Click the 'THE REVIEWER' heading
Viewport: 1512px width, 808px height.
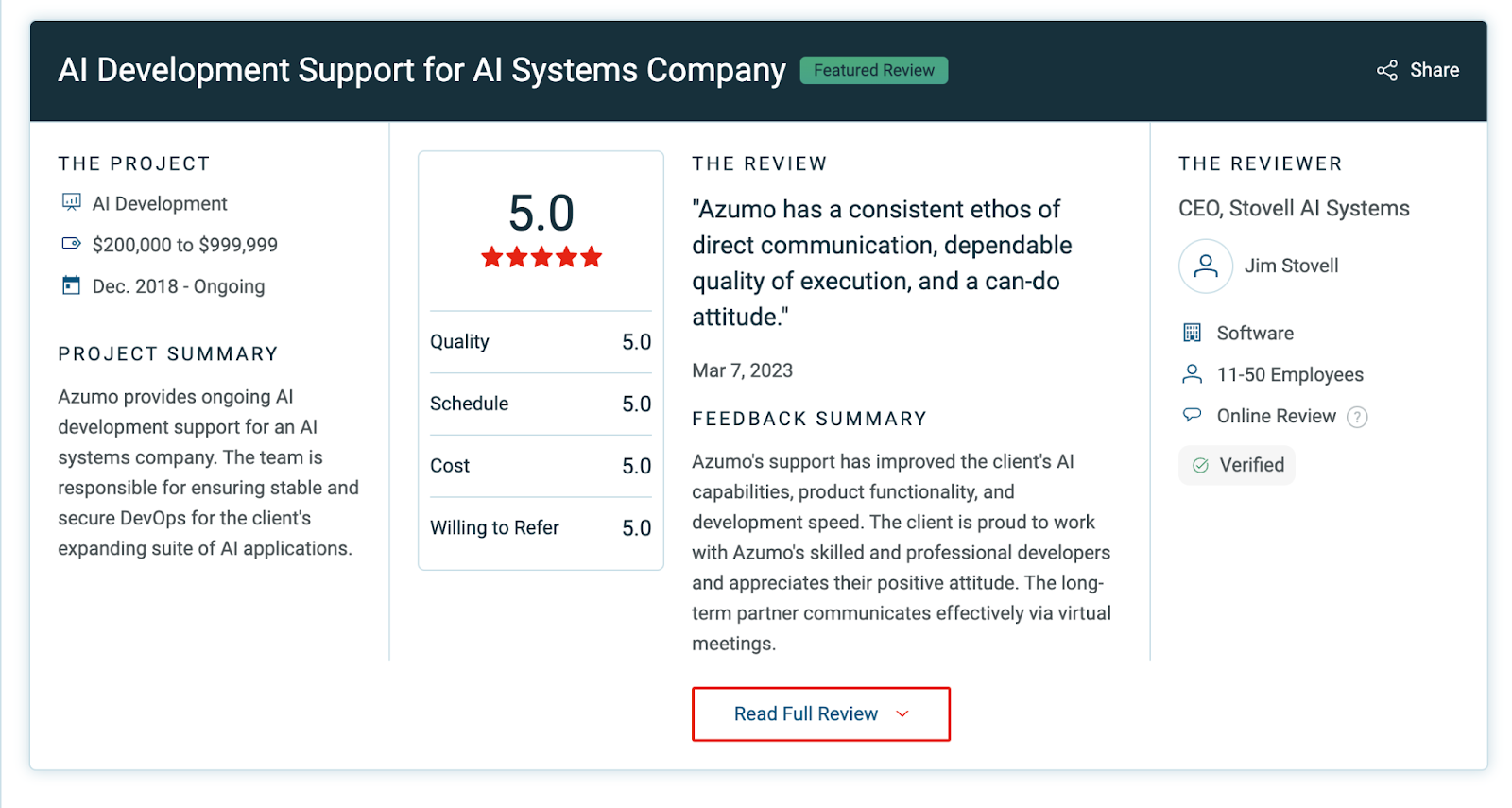pyautogui.click(x=1261, y=163)
